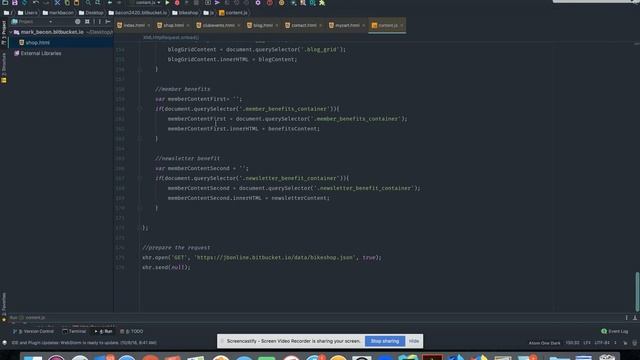This screenshot has height=360, width=640.
Task: Toggle the Run tool window button
Action: click(x=104, y=331)
